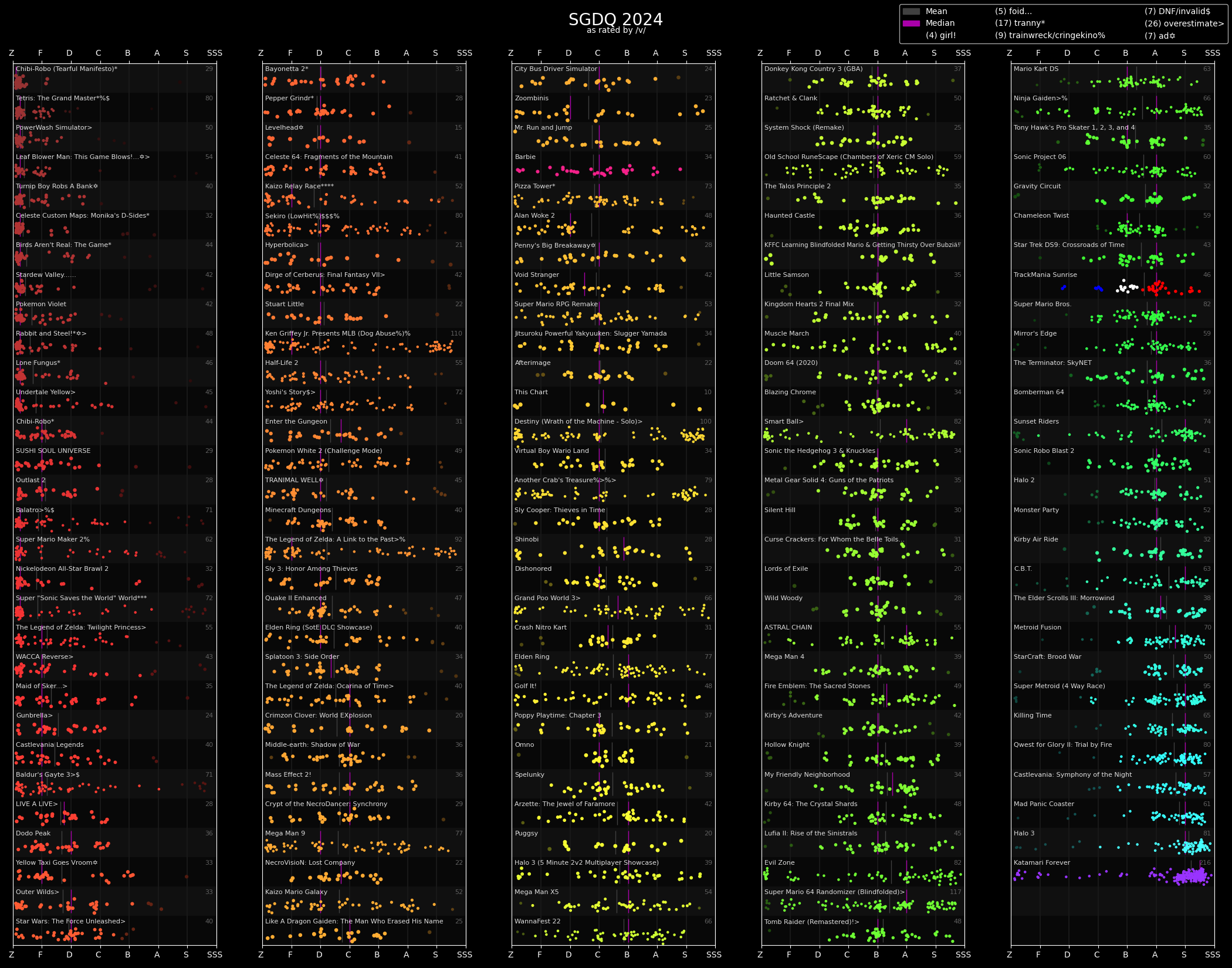Click the Crash Nitro Kart label
This screenshot has width=1232, height=968.
[541, 627]
